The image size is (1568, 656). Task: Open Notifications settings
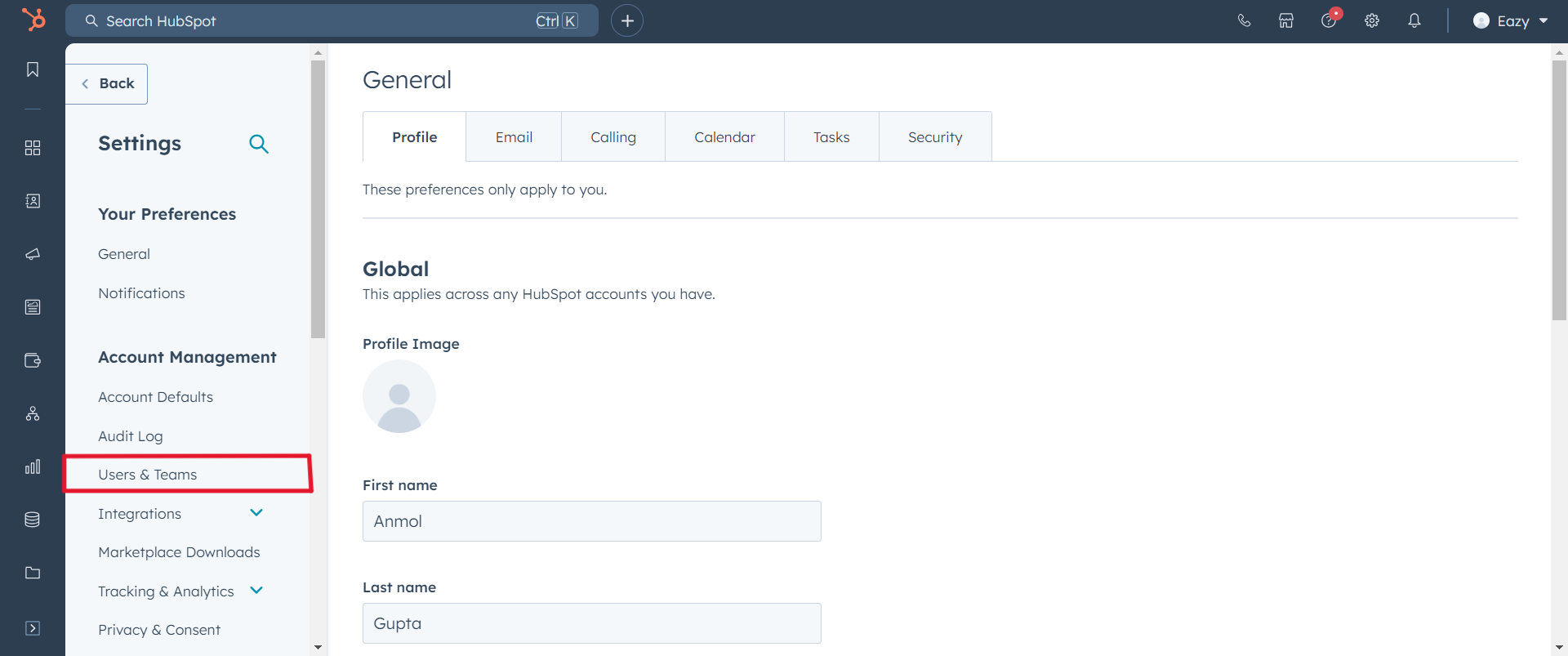click(x=141, y=293)
